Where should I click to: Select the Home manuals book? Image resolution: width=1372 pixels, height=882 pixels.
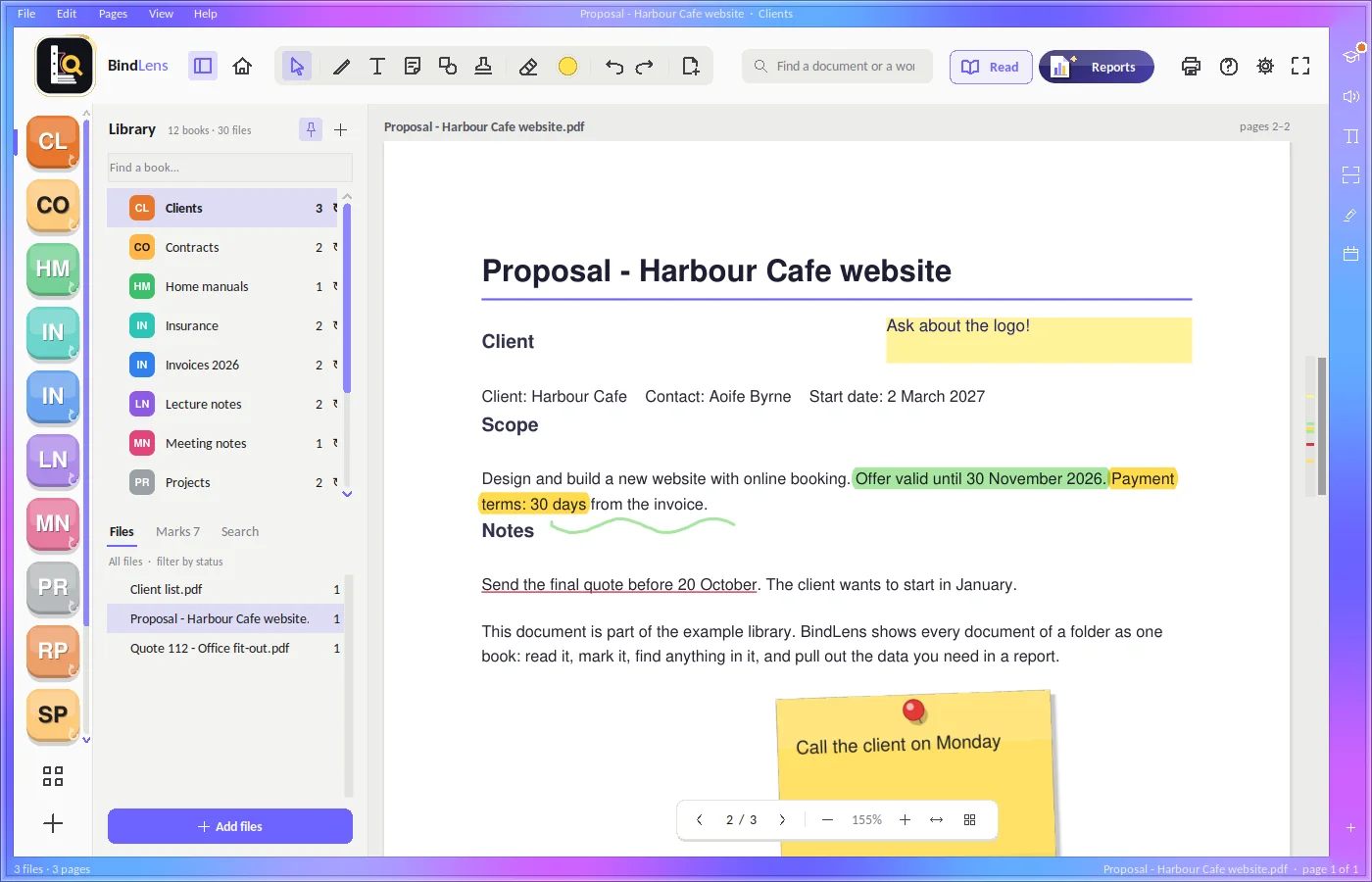(x=222, y=286)
